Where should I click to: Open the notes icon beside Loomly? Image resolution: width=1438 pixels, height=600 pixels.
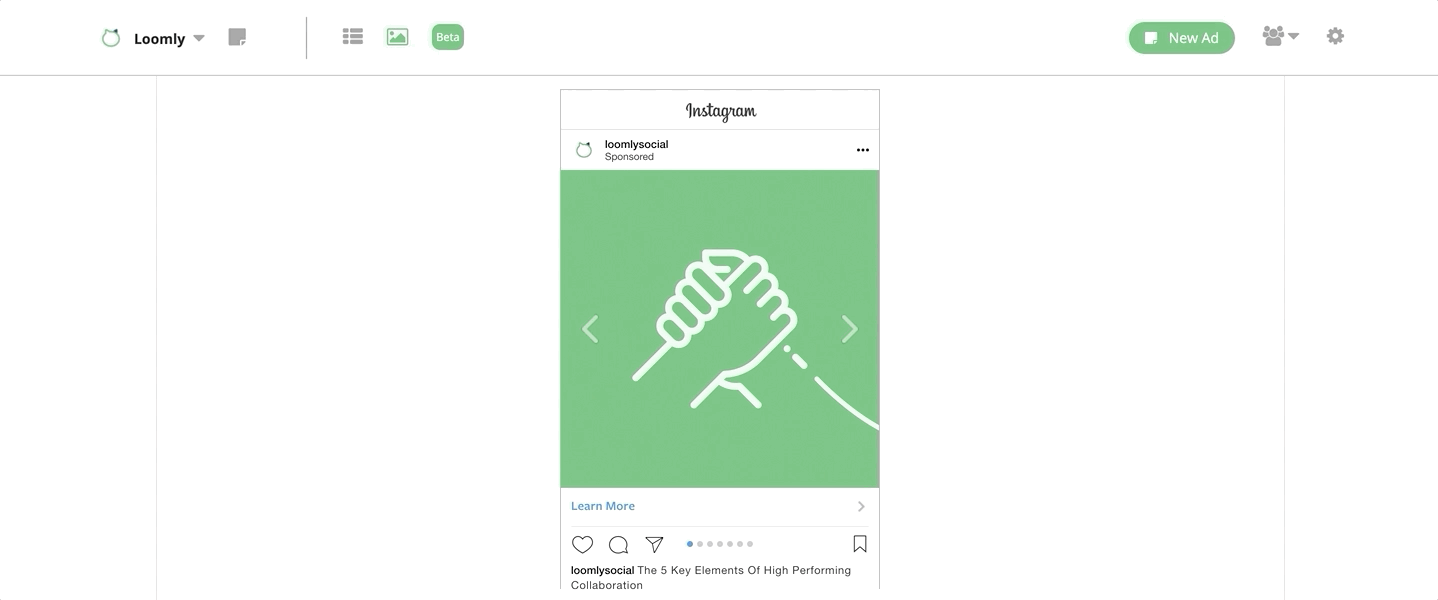click(x=237, y=37)
